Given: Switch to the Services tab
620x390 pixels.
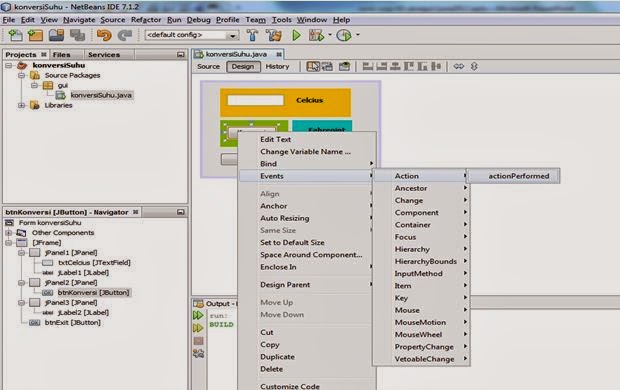Looking at the screenshot, I should click(104, 55).
